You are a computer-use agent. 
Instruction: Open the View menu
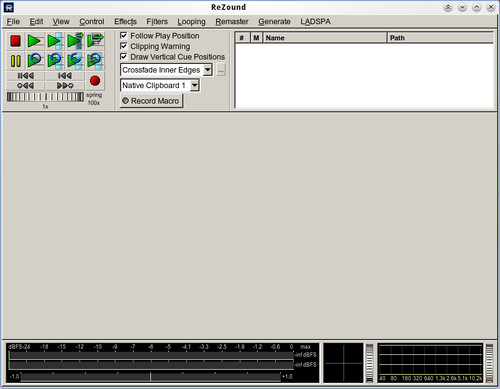[61, 22]
